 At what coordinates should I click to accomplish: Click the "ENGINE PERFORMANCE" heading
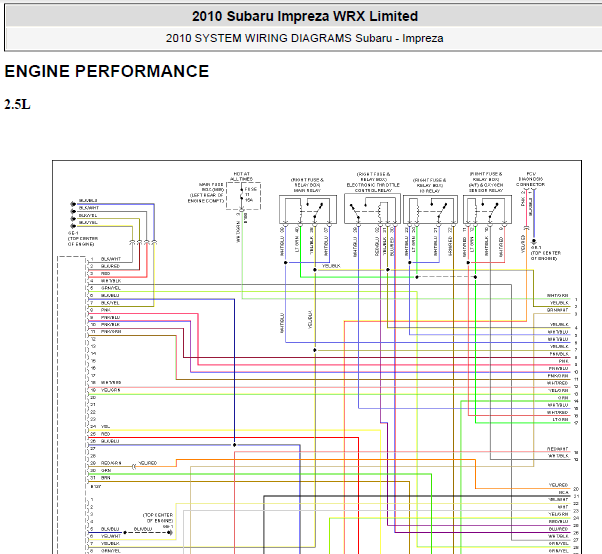tap(107, 71)
